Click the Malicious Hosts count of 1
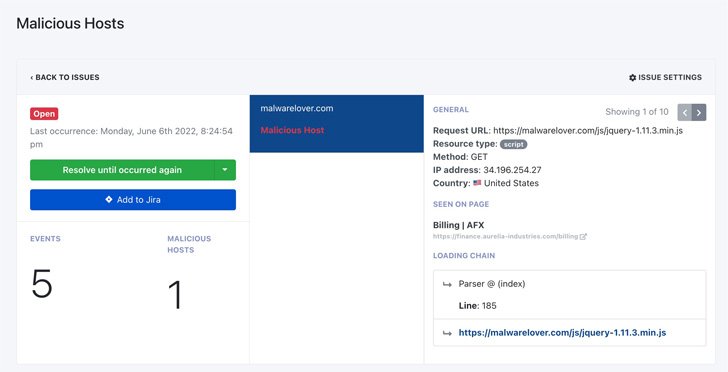This screenshot has width=728, height=372. point(176,294)
